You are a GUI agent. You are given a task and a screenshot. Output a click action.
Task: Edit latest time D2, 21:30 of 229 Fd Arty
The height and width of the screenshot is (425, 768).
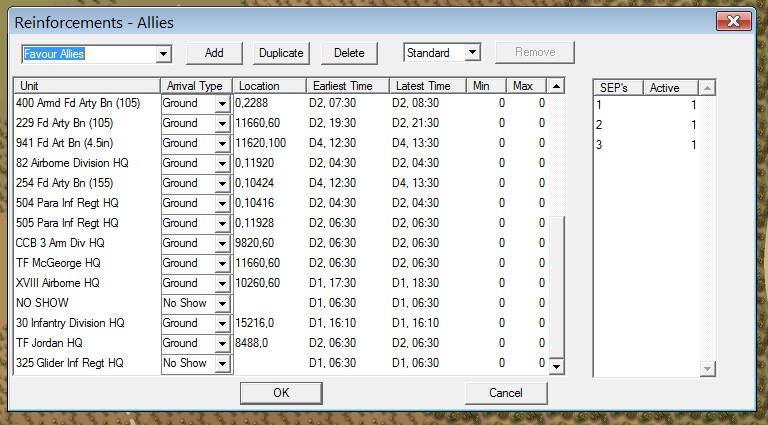tap(415, 123)
